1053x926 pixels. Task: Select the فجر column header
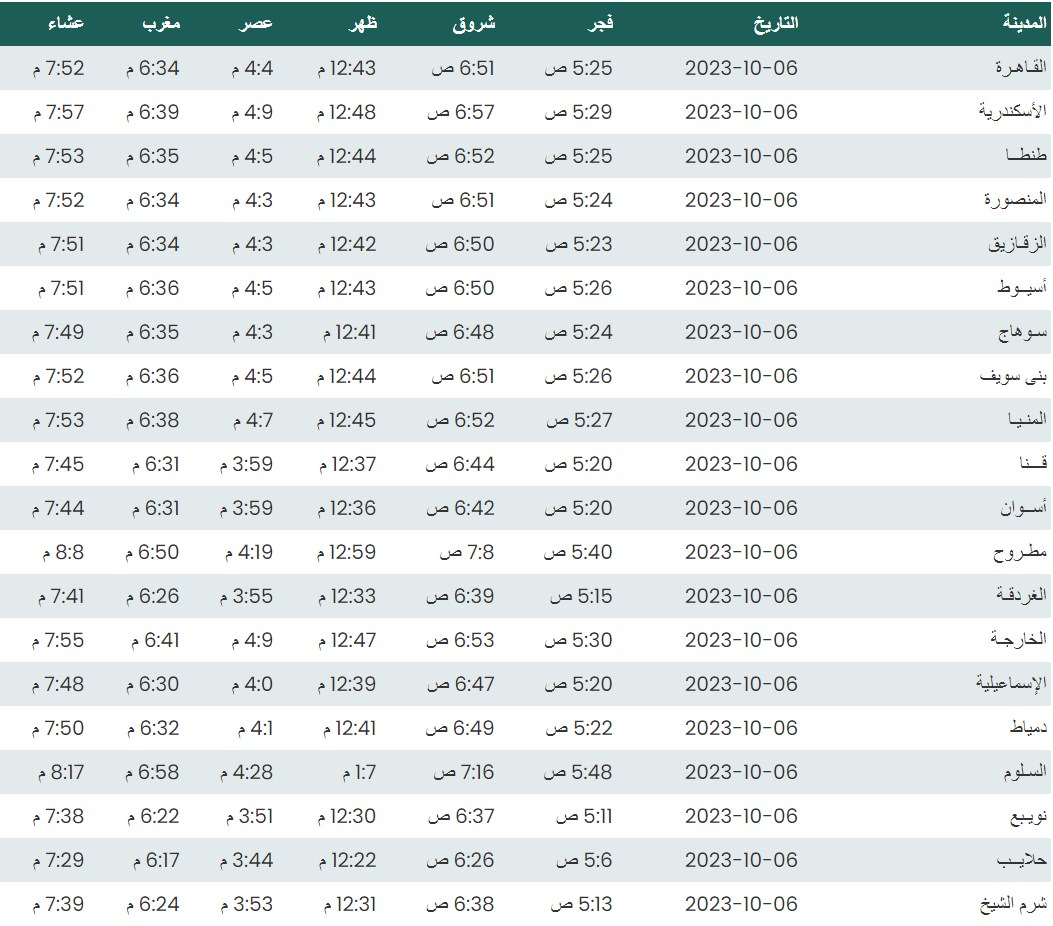coord(598,23)
